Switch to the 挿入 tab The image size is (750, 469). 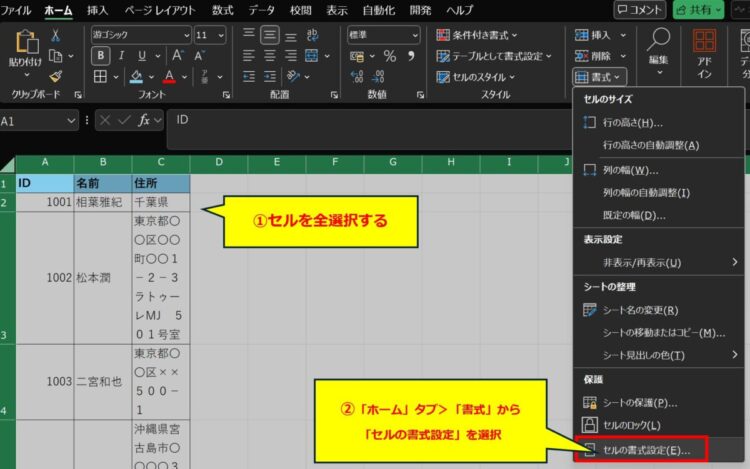click(97, 10)
